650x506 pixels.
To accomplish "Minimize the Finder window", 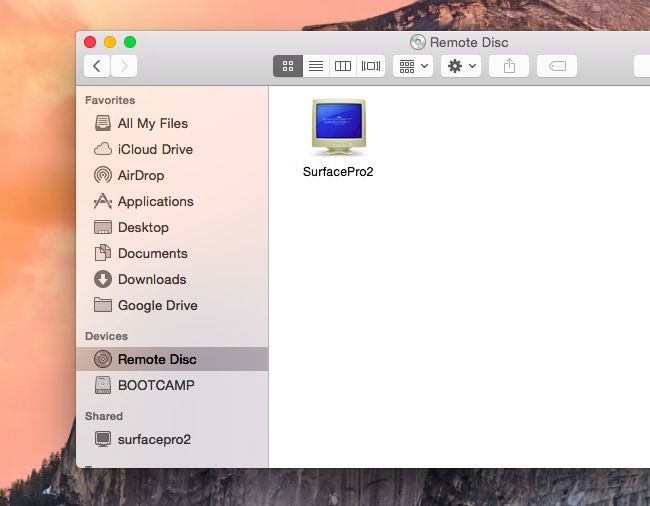I will click(x=110, y=42).
